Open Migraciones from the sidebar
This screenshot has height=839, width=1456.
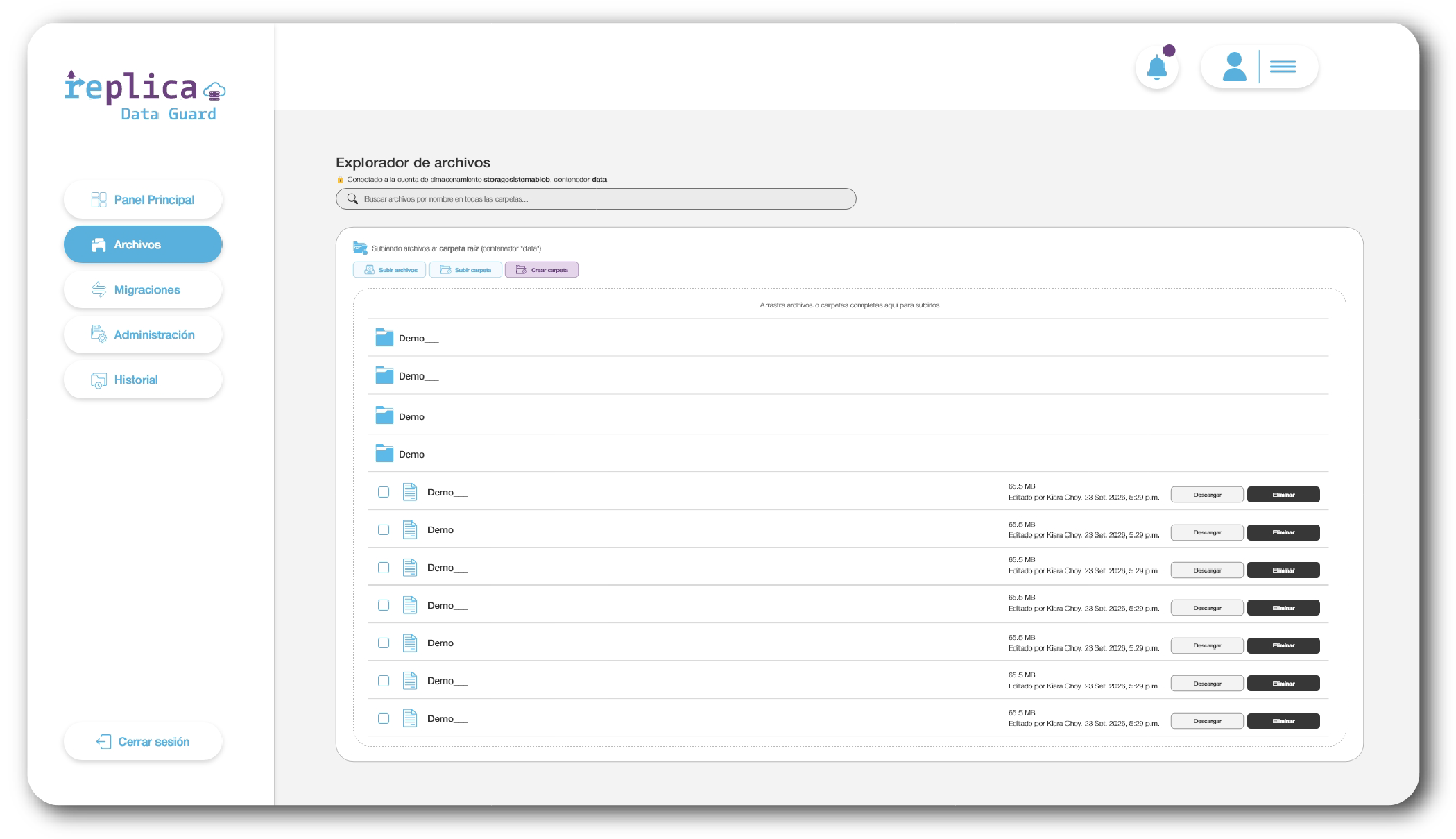pos(143,289)
